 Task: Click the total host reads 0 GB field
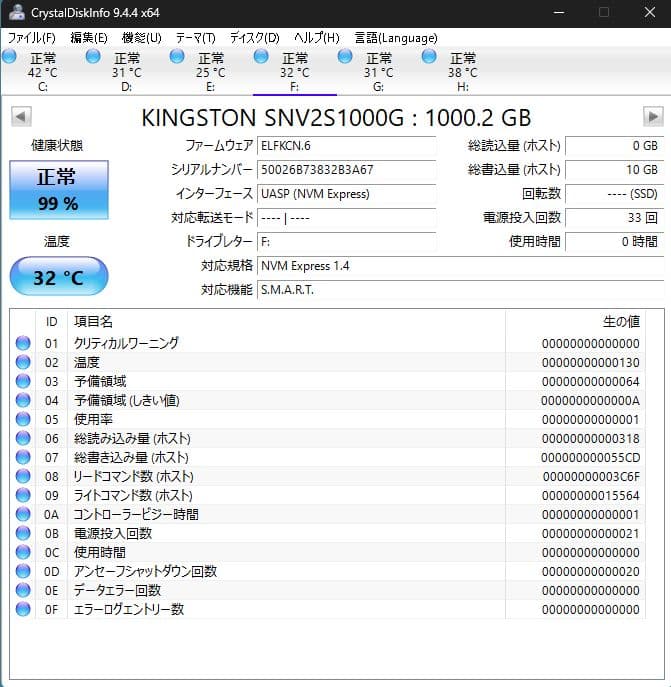pos(614,146)
